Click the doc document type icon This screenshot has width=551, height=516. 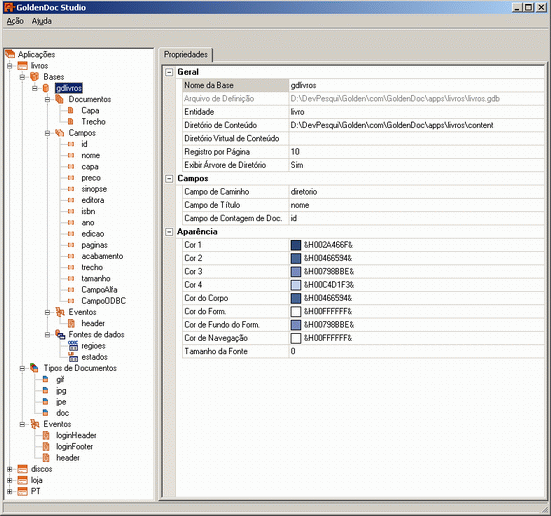tap(45, 413)
